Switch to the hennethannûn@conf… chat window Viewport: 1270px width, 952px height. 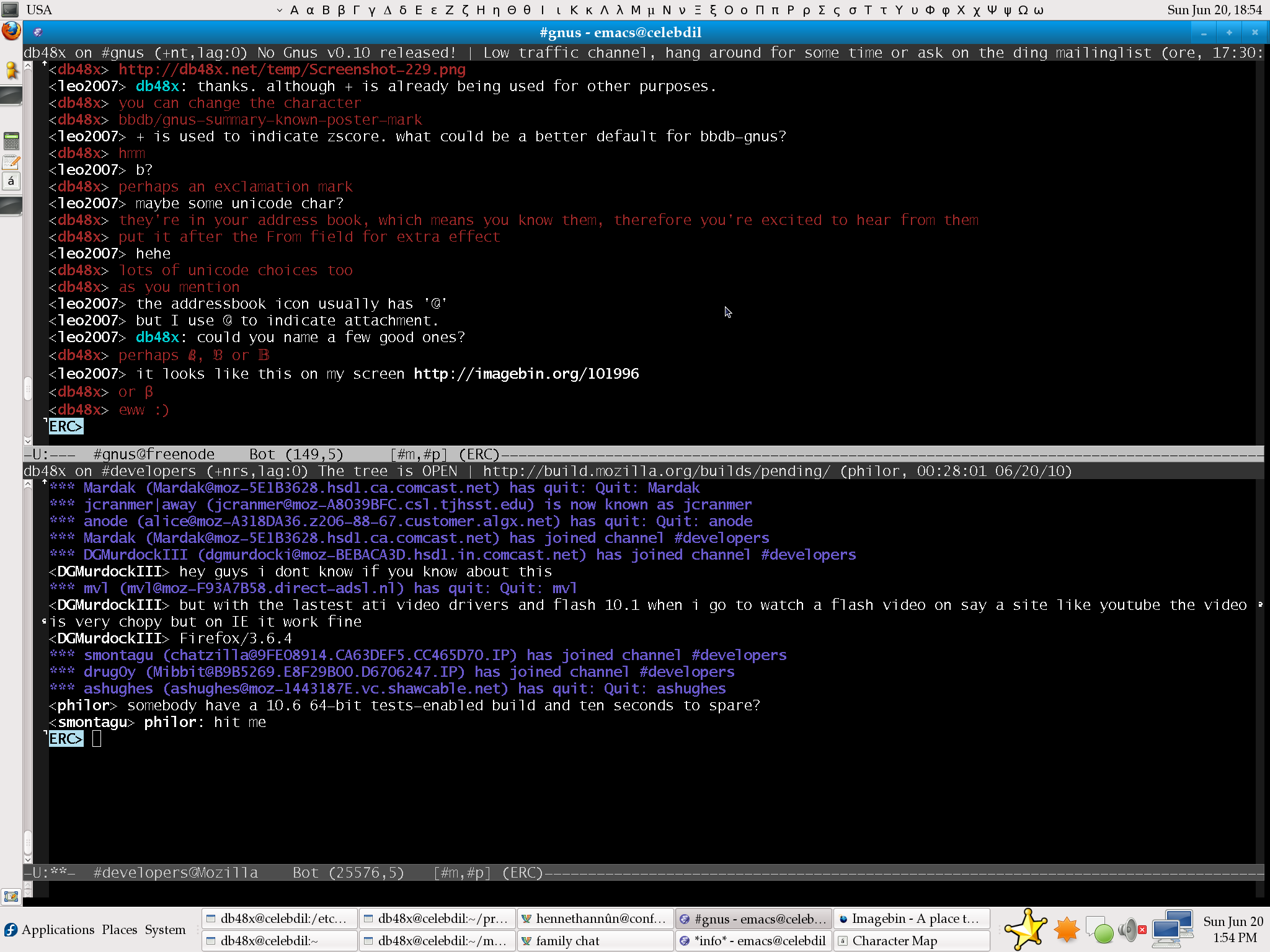click(x=595, y=919)
